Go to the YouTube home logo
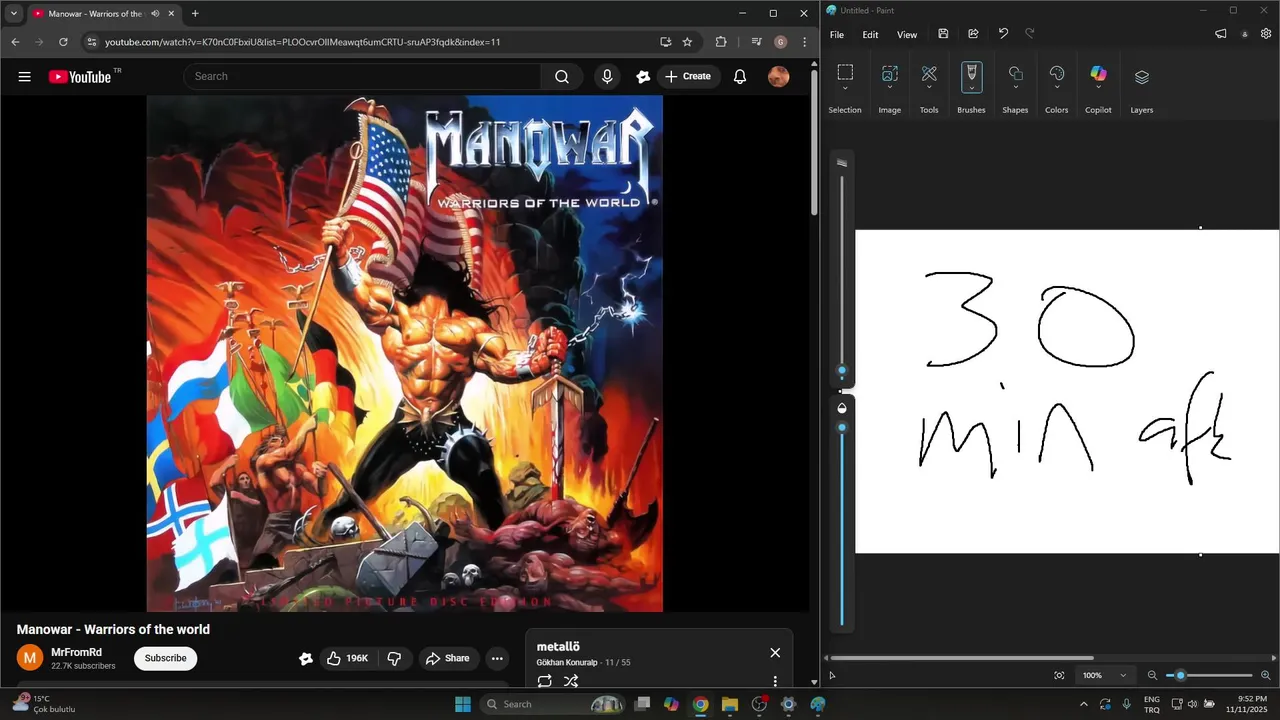The image size is (1280, 720). [80, 76]
